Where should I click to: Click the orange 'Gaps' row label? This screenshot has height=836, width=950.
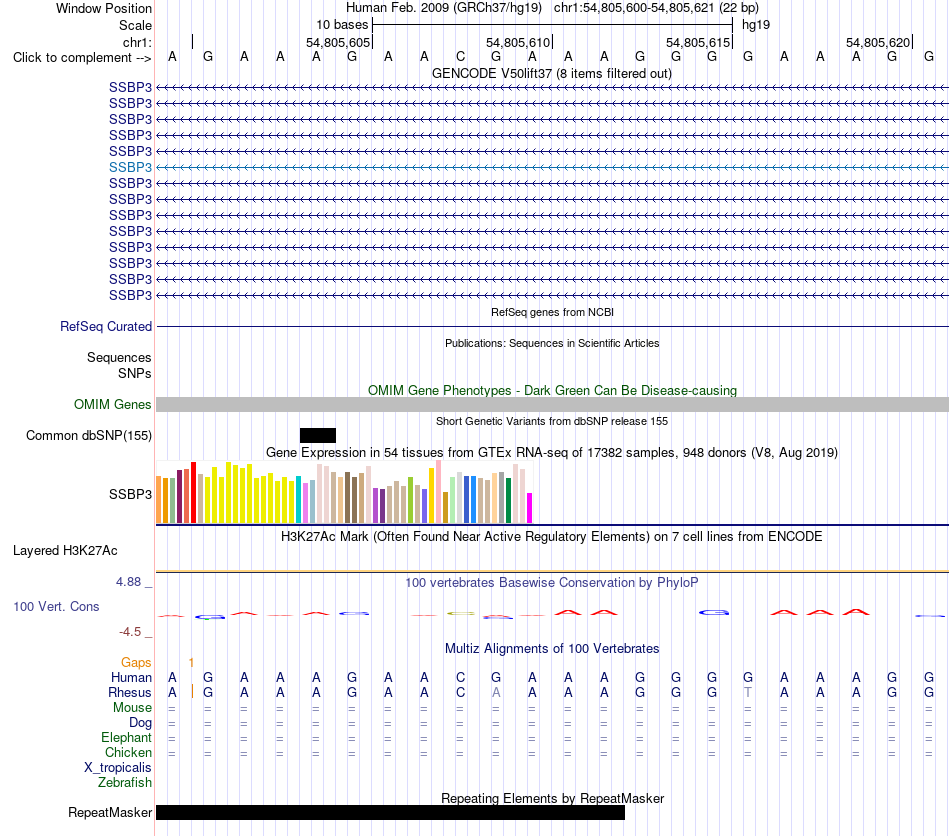click(136, 663)
